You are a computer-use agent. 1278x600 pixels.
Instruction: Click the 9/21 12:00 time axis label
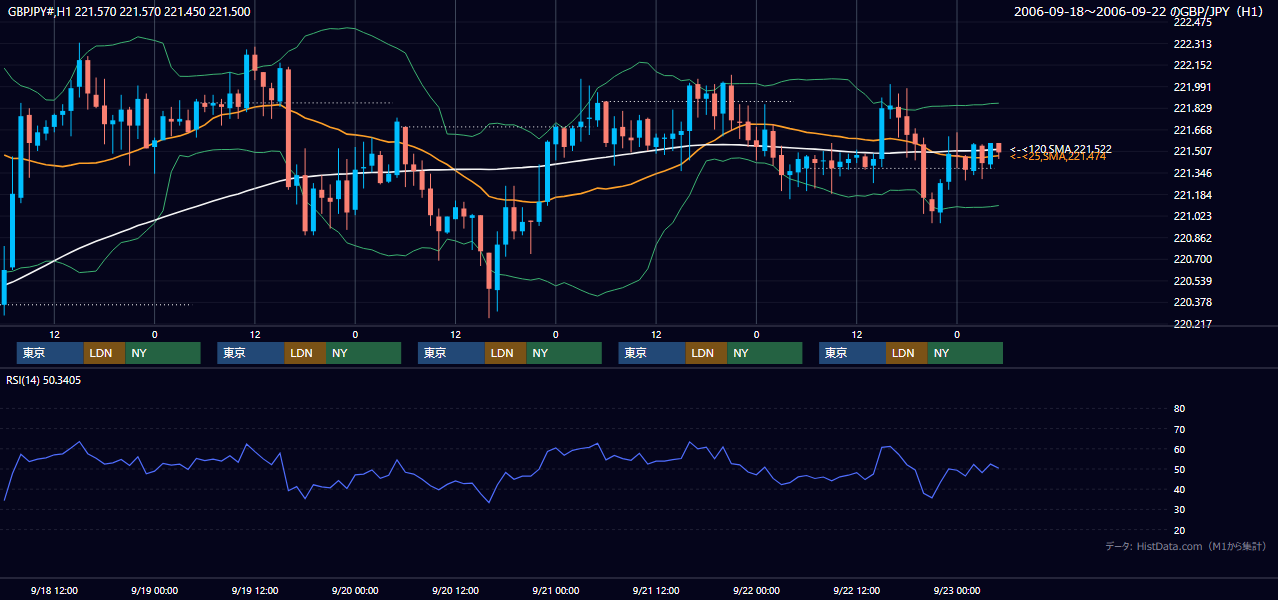pyautogui.click(x=656, y=590)
